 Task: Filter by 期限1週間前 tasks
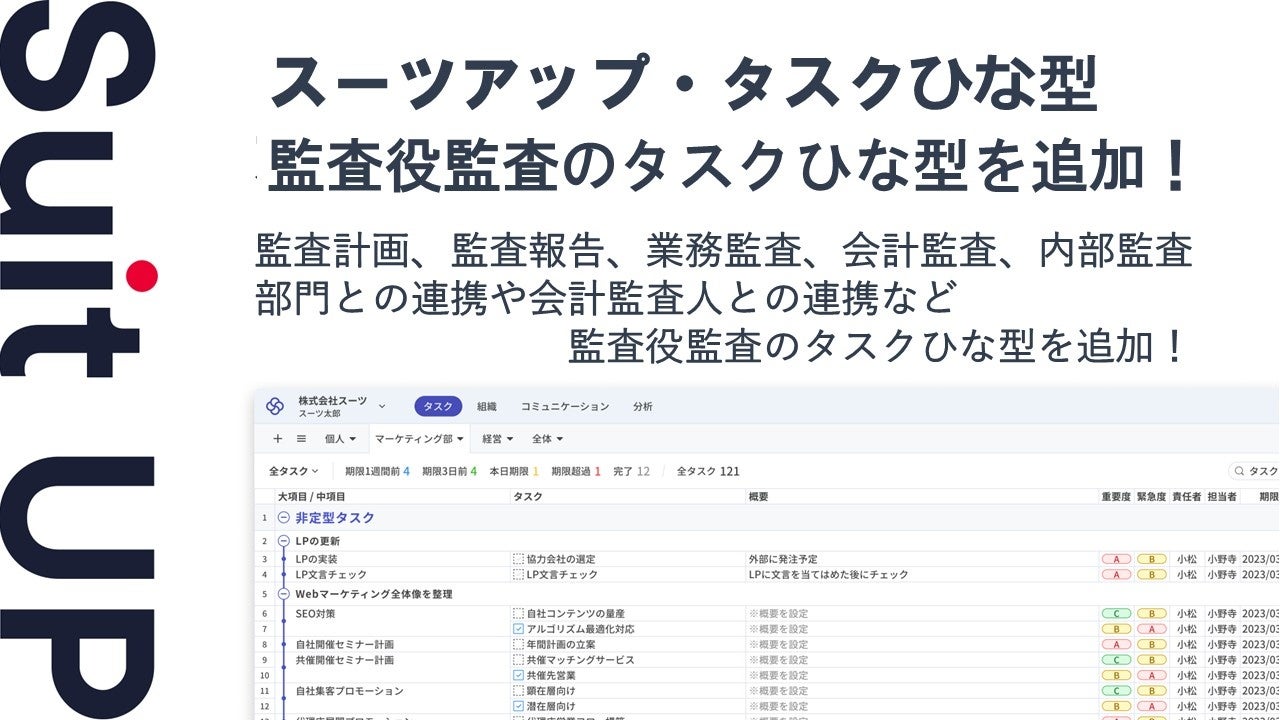coord(377,471)
